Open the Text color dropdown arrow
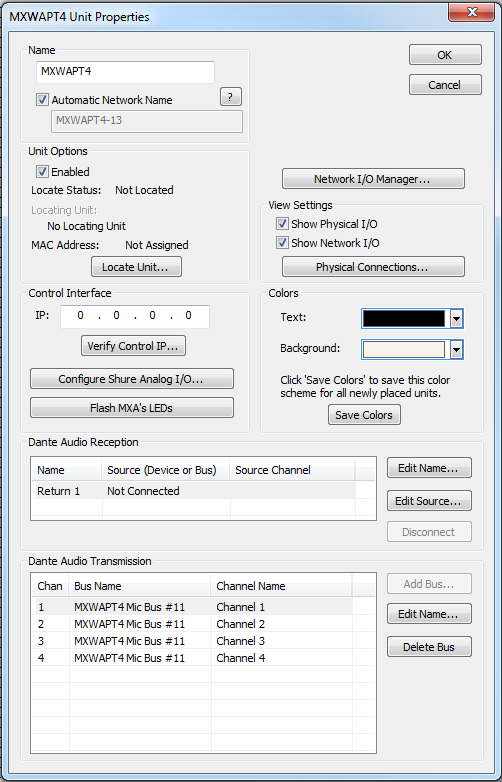This screenshot has width=502, height=782. tap(456, 319)
